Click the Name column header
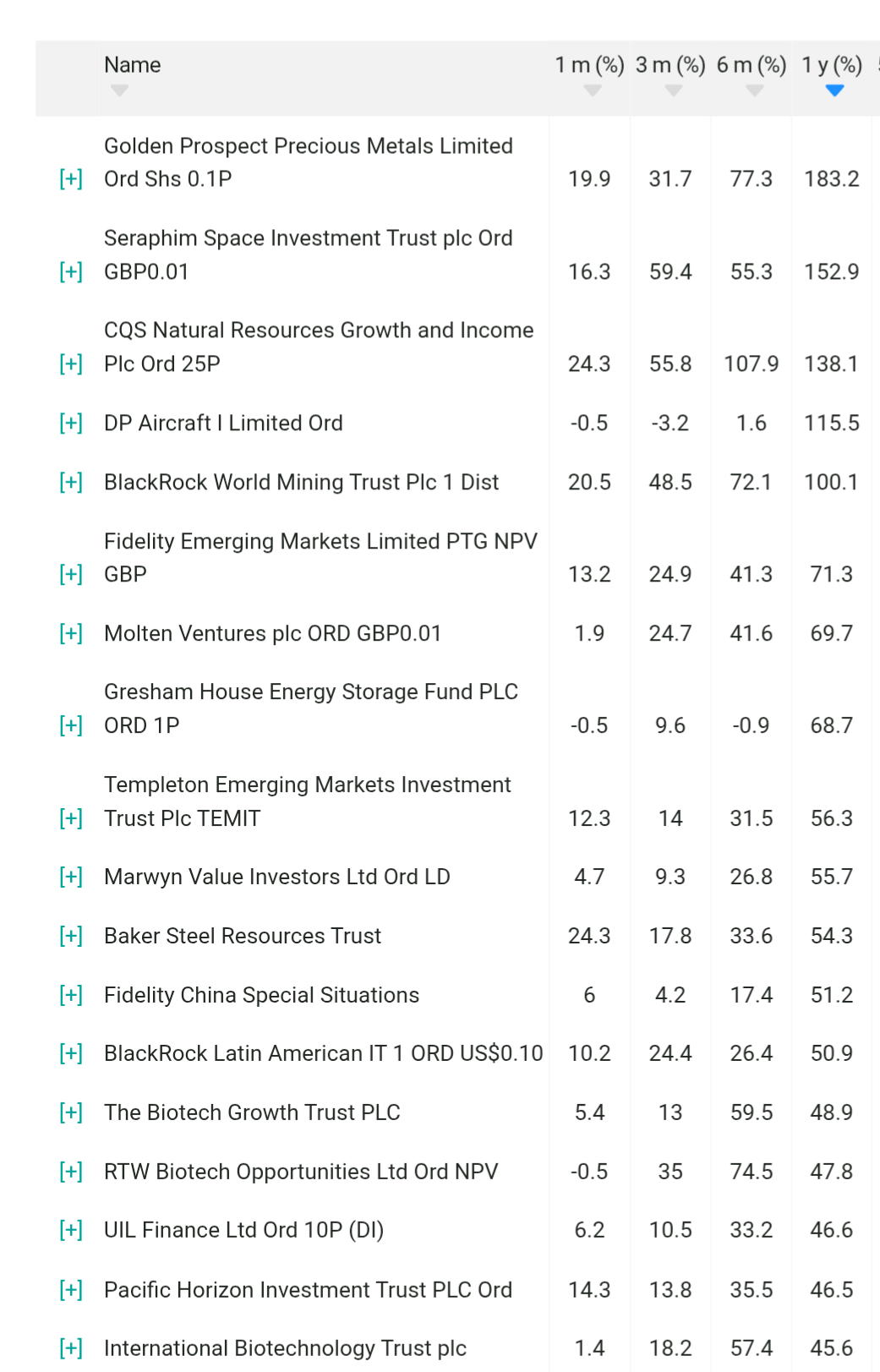 pos(132,65)
